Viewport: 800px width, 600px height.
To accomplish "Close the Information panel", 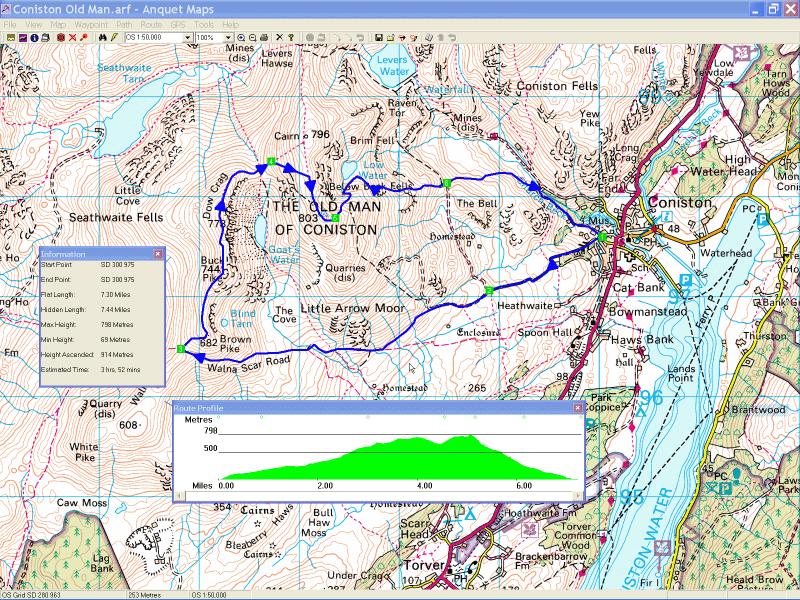I will (x=158, y=254).
